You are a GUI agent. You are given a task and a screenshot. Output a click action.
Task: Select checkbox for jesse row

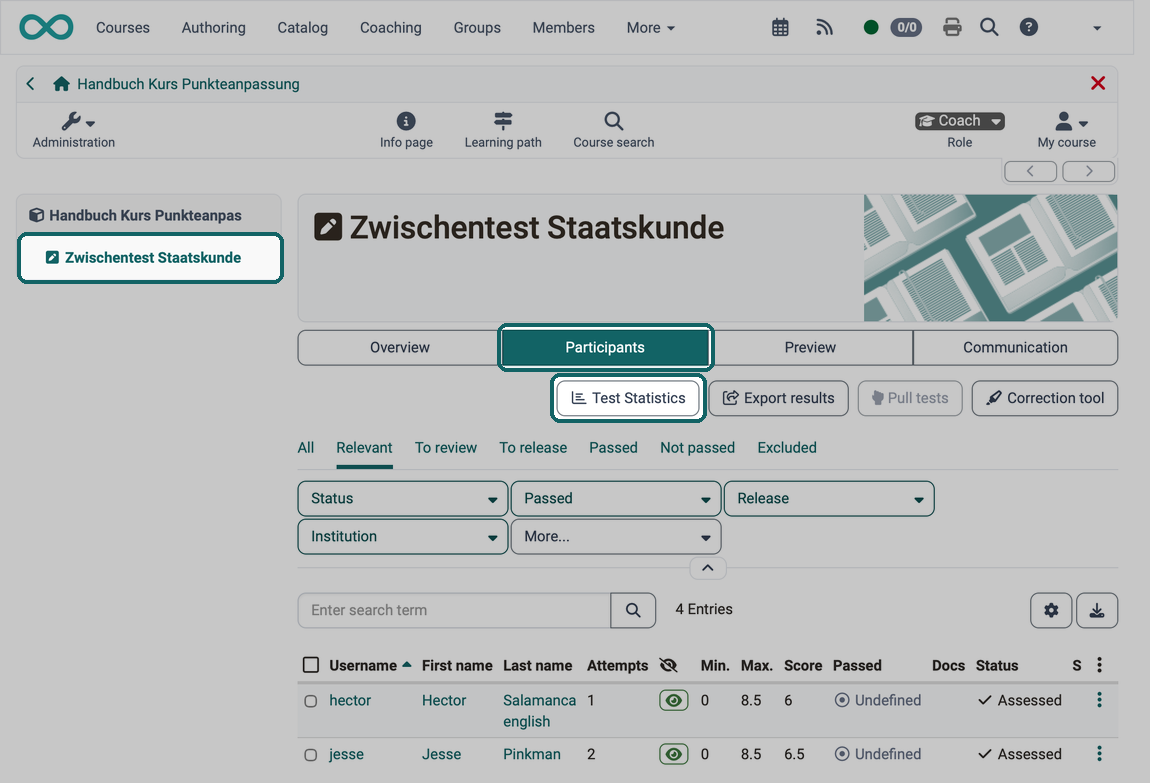[311, 754]
